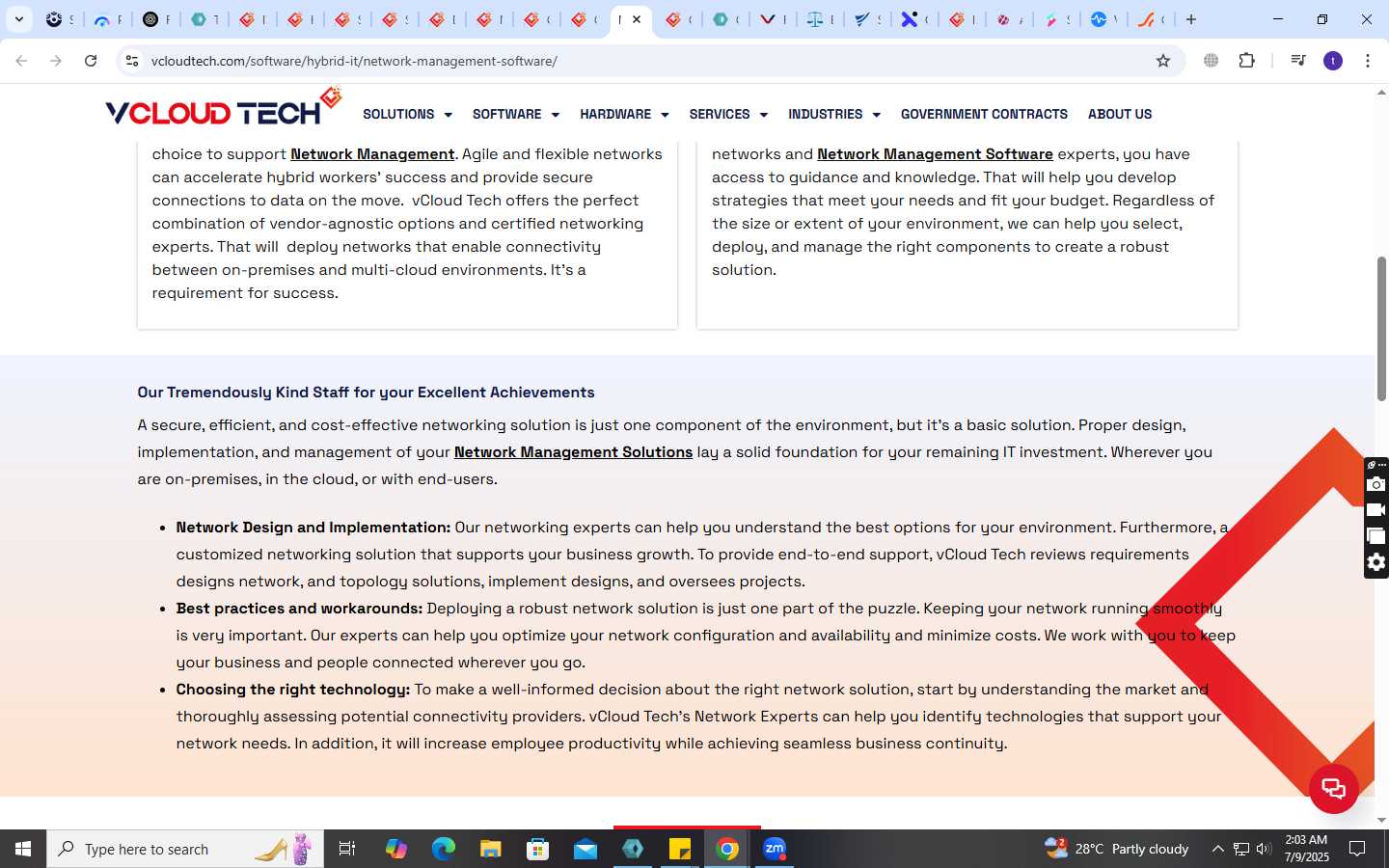Screen dimensions: 1389x868
Task: Open the screen recorder settings gear
Action: 1376,562
